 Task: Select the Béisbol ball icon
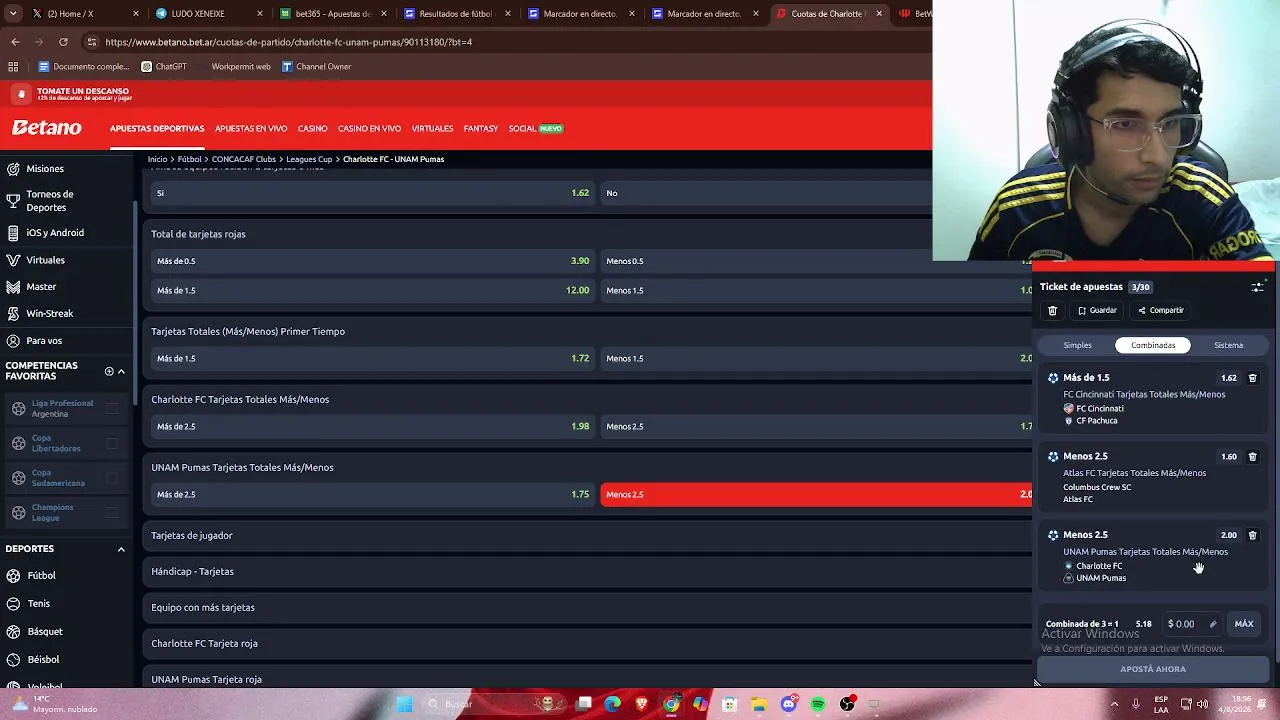(x=14, y=660)
